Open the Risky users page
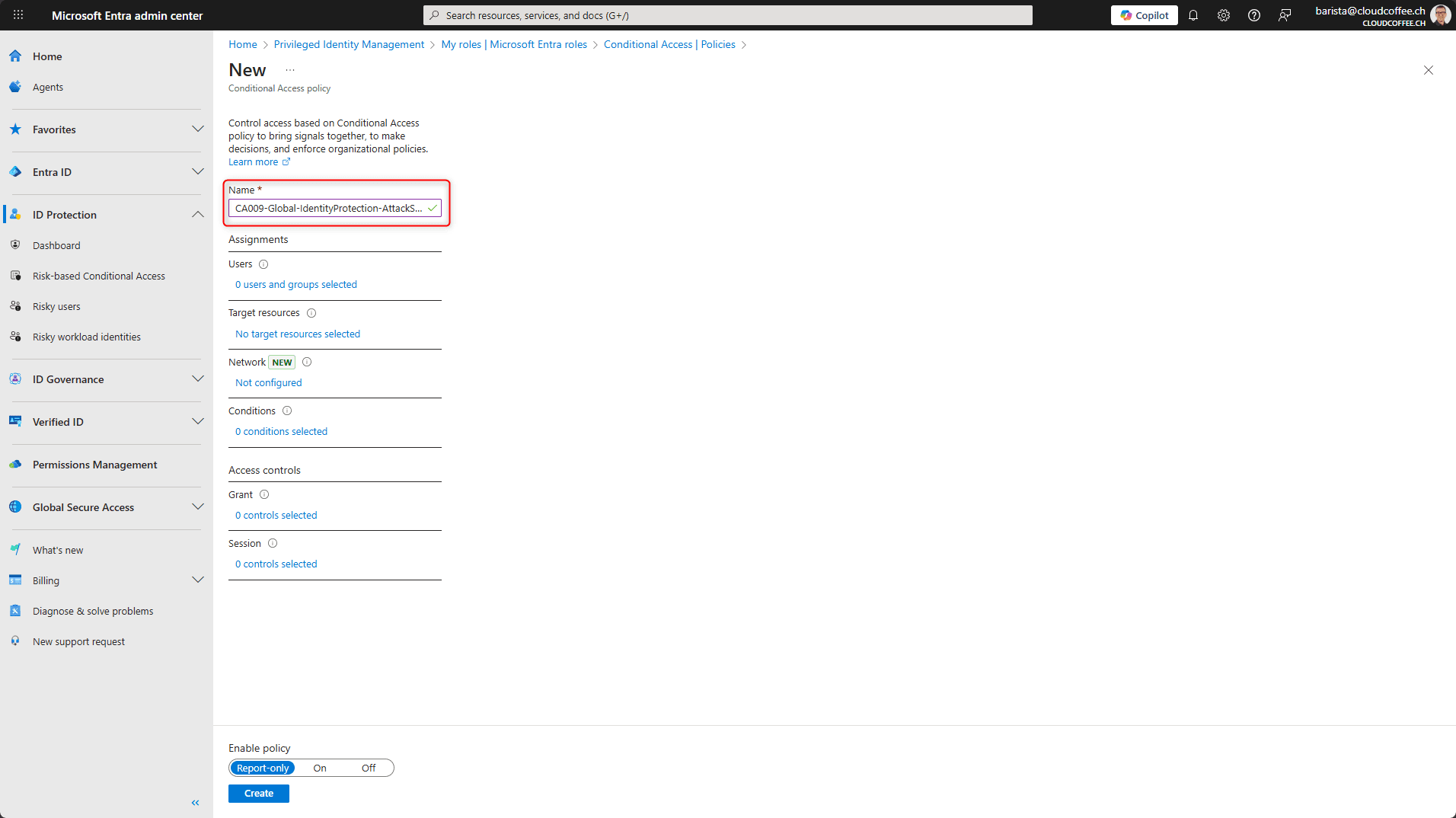This screenshot has height=818, width=1456. tap(56, 306)
